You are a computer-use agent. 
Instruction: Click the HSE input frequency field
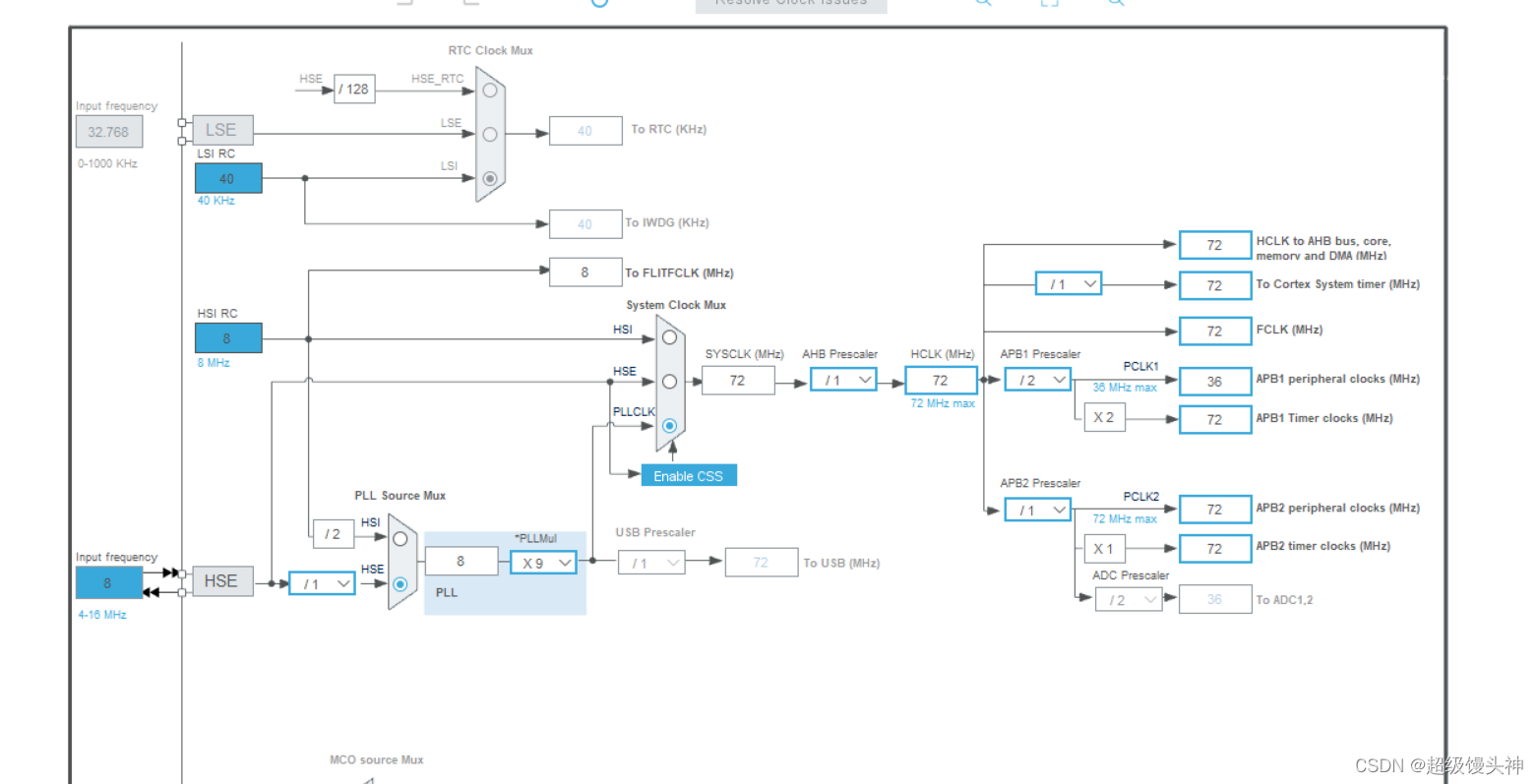[109, 582]
